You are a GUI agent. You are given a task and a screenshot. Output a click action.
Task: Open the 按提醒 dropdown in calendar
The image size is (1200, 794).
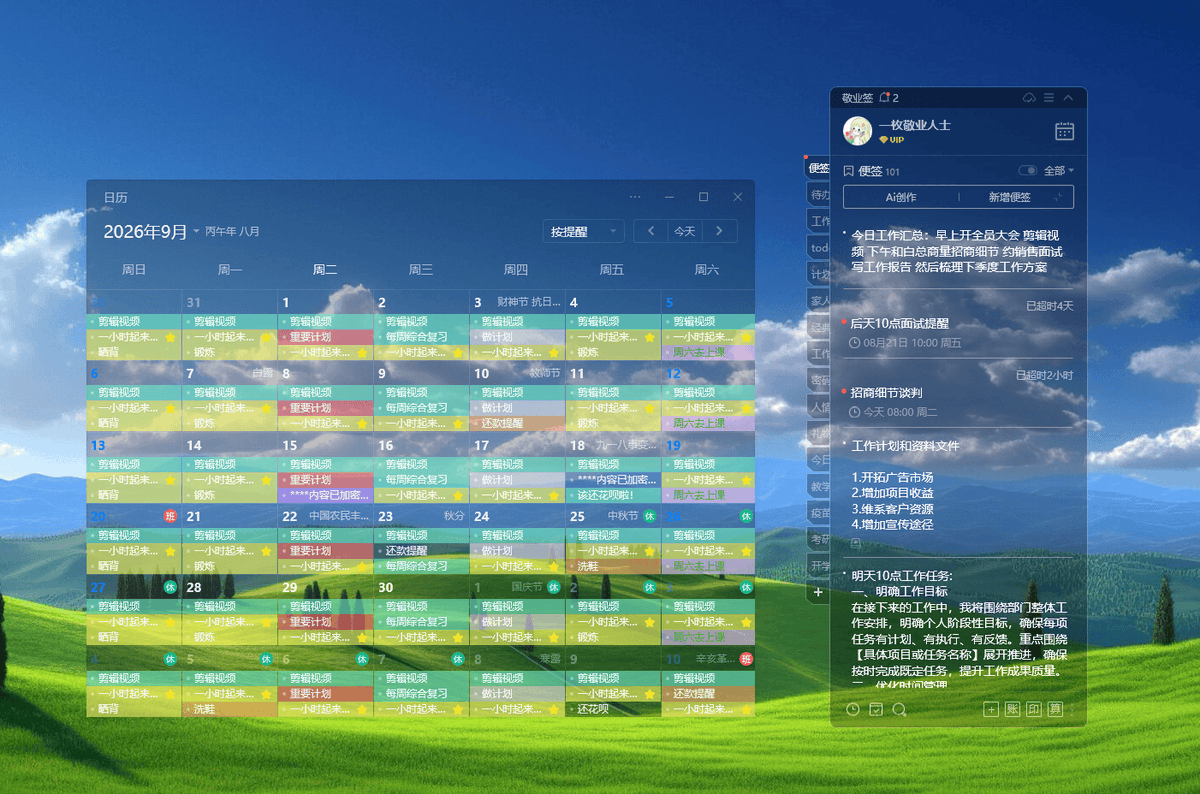(x=584, y=231)
